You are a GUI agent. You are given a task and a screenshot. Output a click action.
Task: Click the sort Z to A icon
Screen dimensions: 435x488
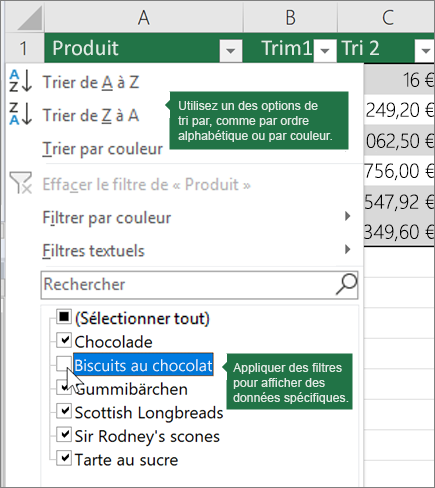click(x=21, y=114)
